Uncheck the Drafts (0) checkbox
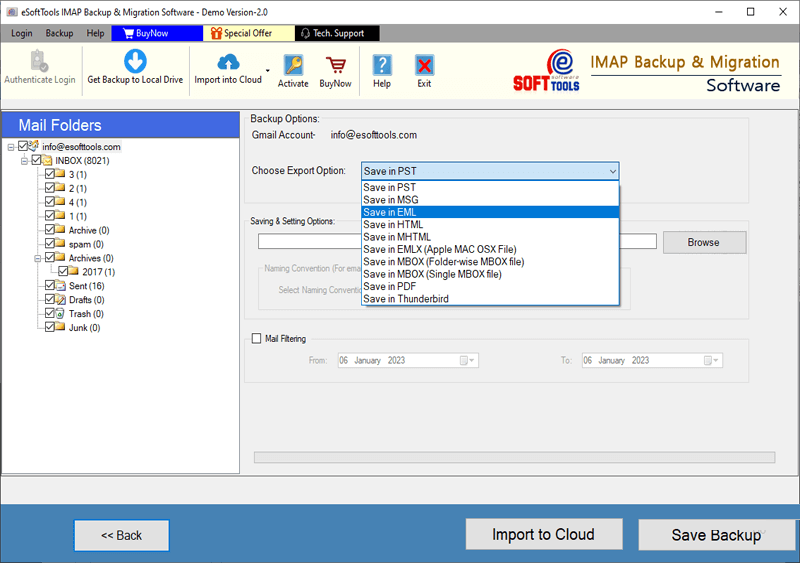Viewport: 800px width, 563px height. pyautogui.click(x=50, y=299)
